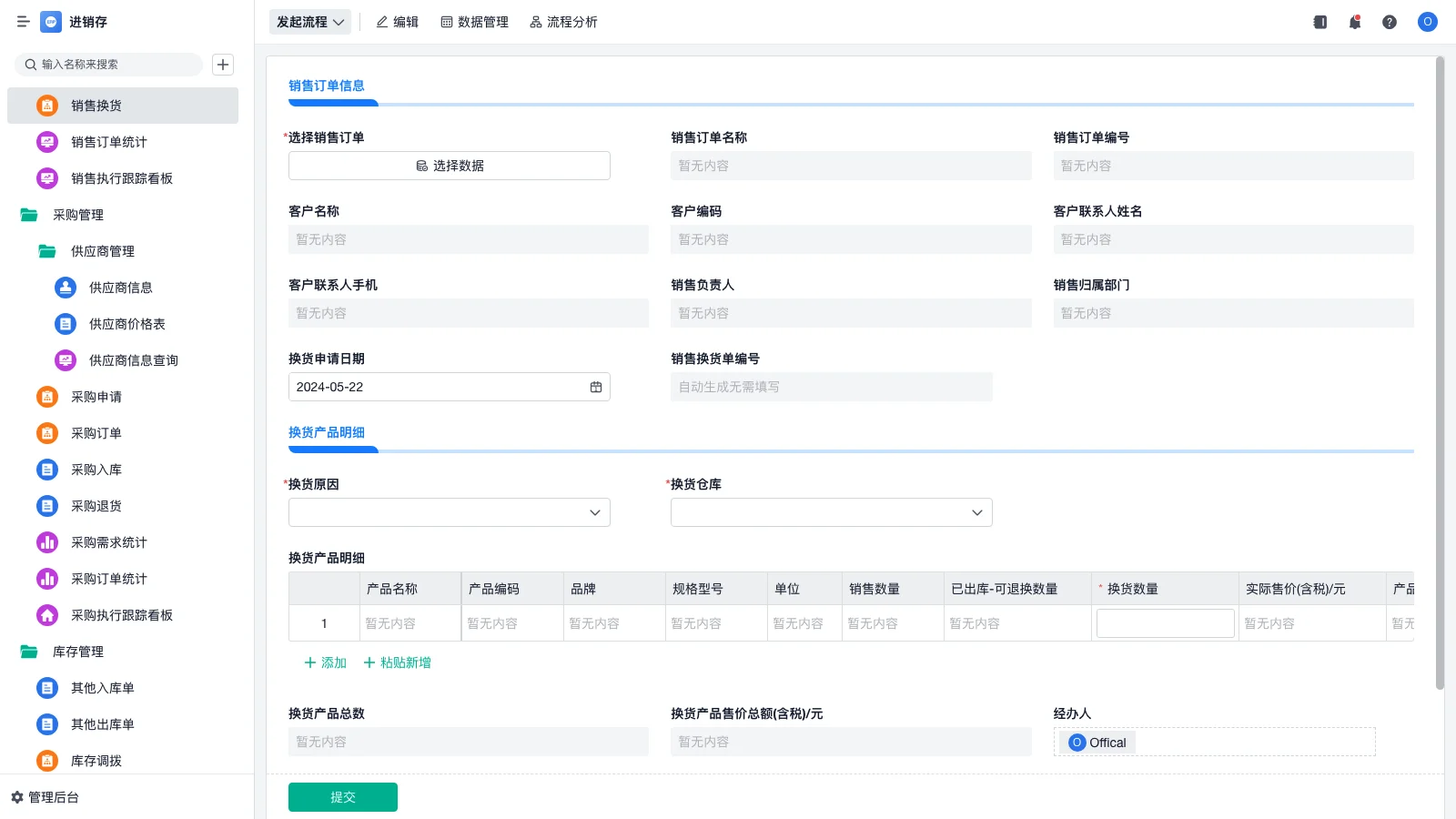Select the 销售订单统计 chart icon in sidebar
The height and width of the screenshot is (819, 1456).
[x=46, y=141]
